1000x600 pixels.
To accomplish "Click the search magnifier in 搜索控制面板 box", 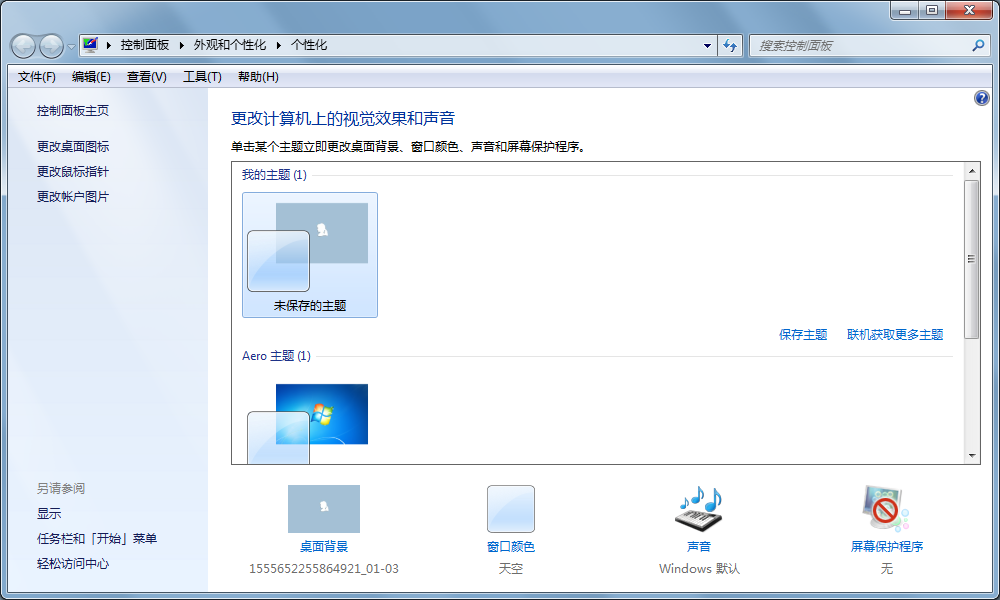I will pos(977,45).
